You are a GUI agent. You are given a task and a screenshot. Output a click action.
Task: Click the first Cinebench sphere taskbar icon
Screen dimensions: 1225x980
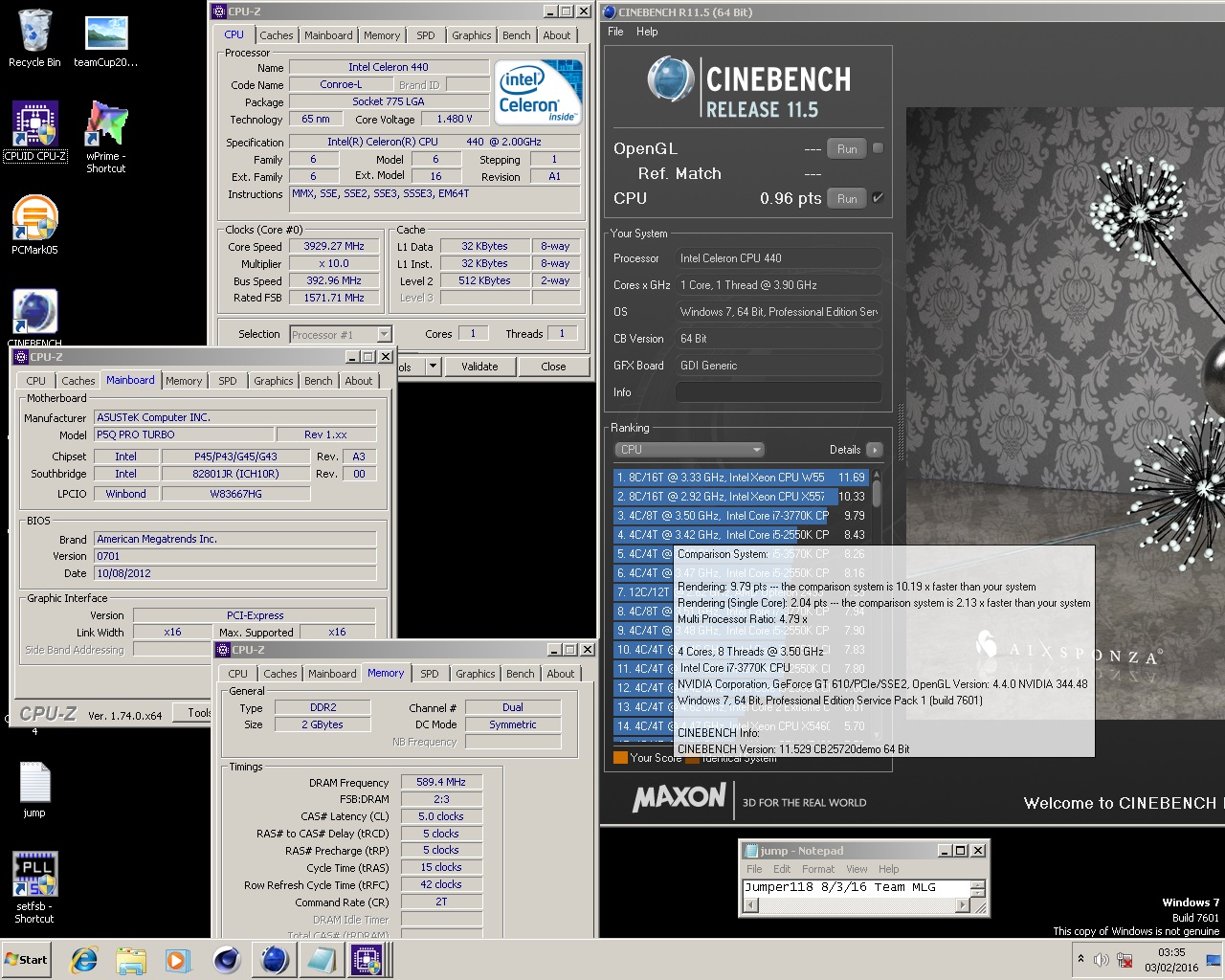(227, 959)
